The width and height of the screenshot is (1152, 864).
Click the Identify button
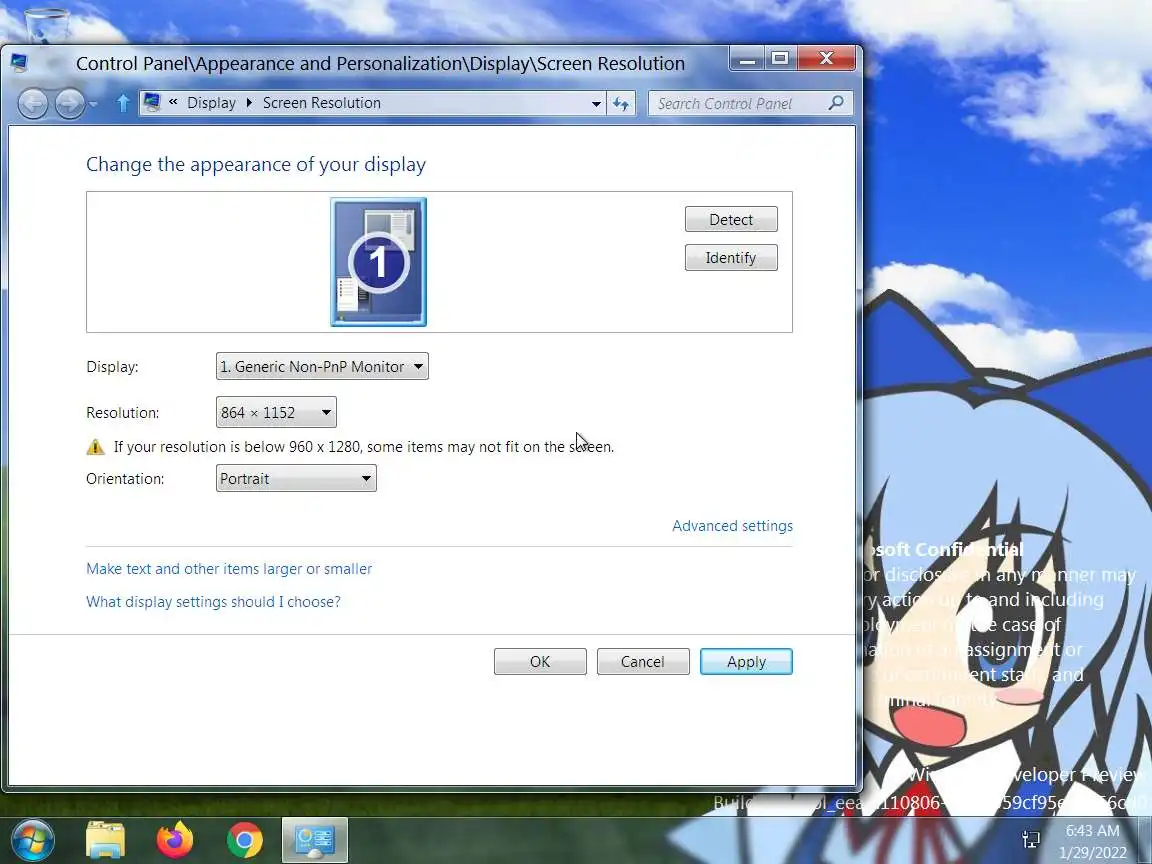click(x=731, y=257)
